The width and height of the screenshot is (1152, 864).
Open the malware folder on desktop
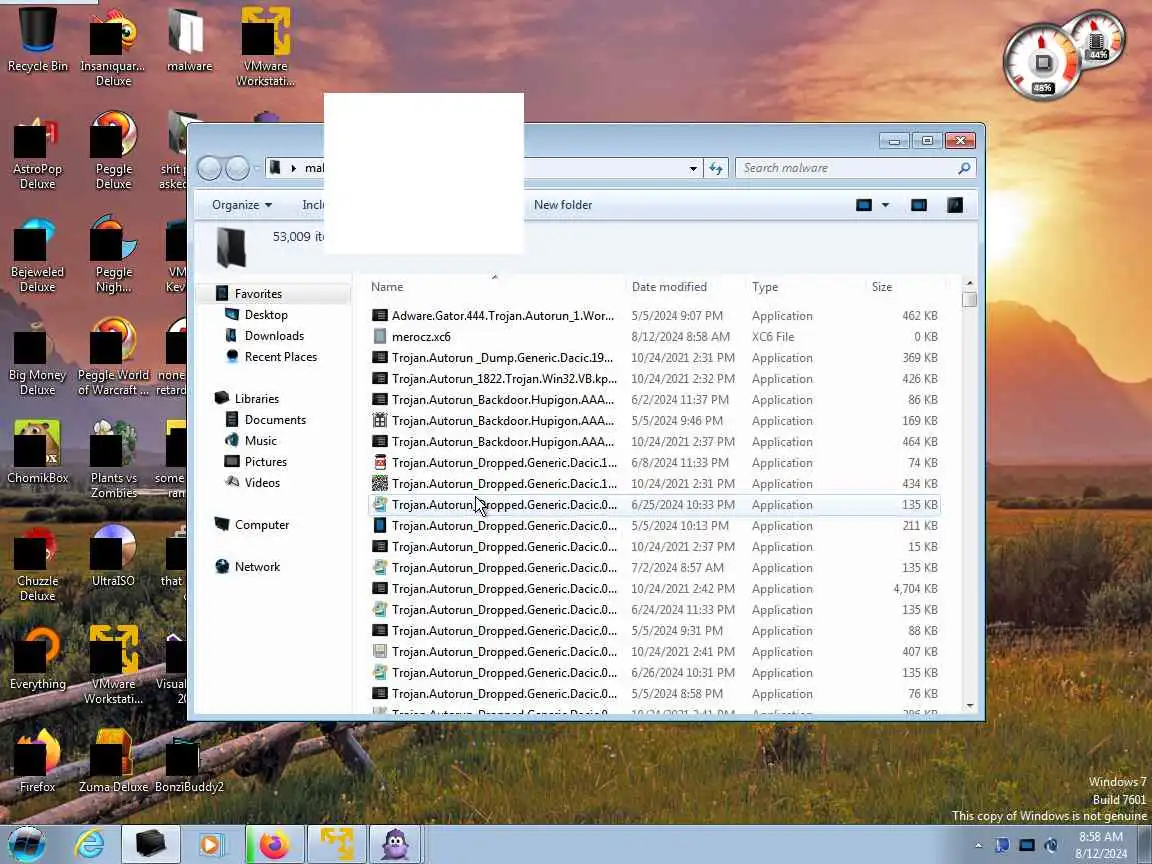click(x=189, y=40)
